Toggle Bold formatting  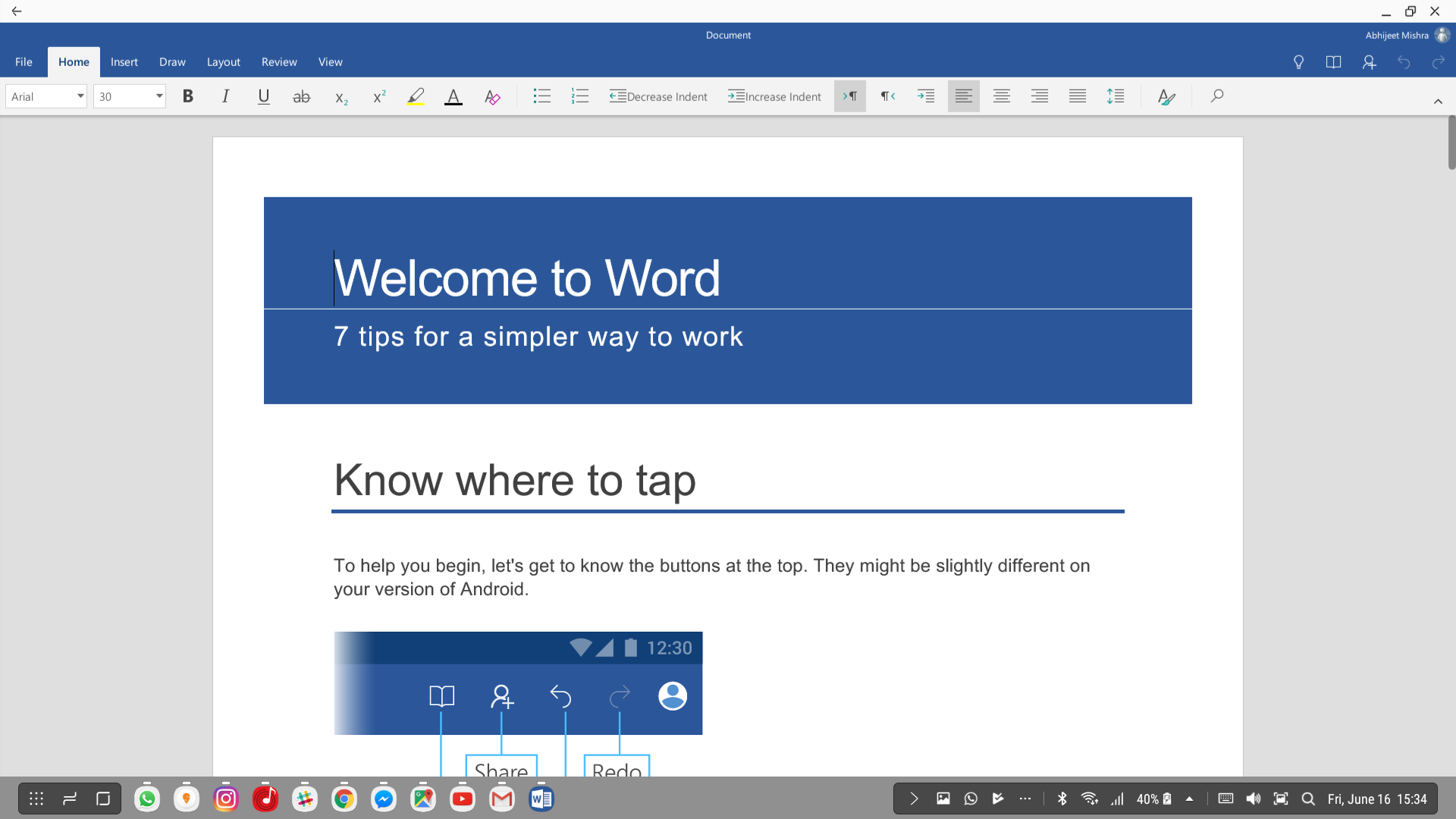[x=187, y=96]
